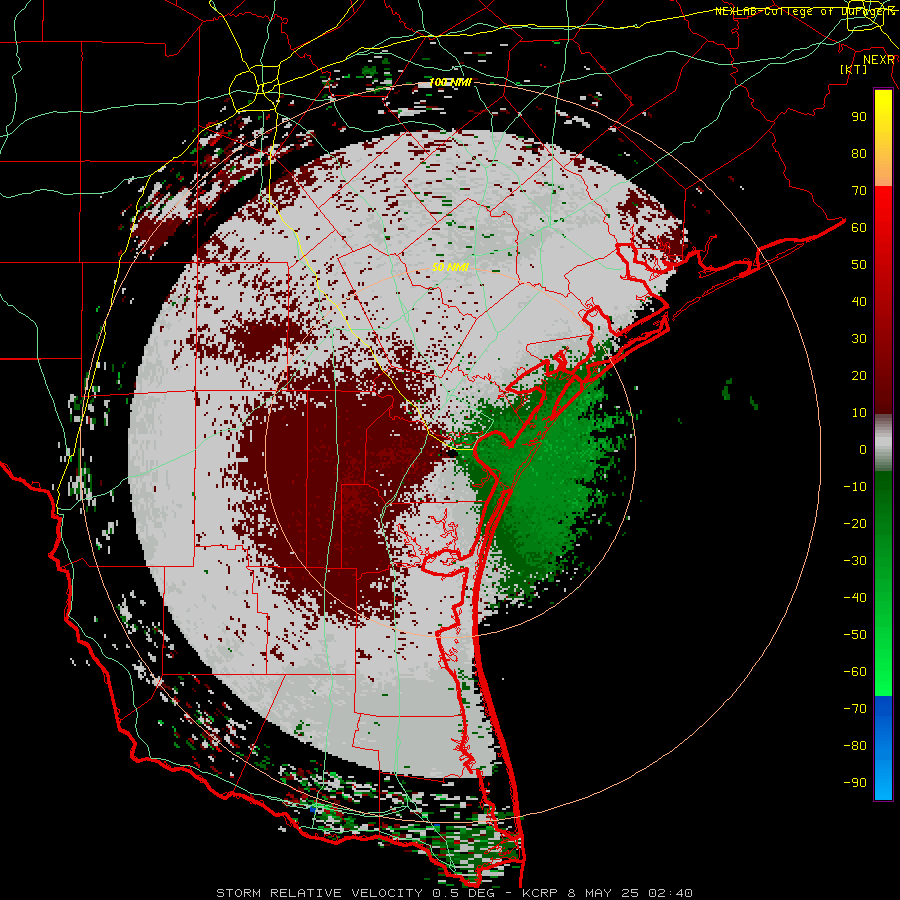
Task: Pick the blue segment of the color bar
Action: click(x=883, y=747)
